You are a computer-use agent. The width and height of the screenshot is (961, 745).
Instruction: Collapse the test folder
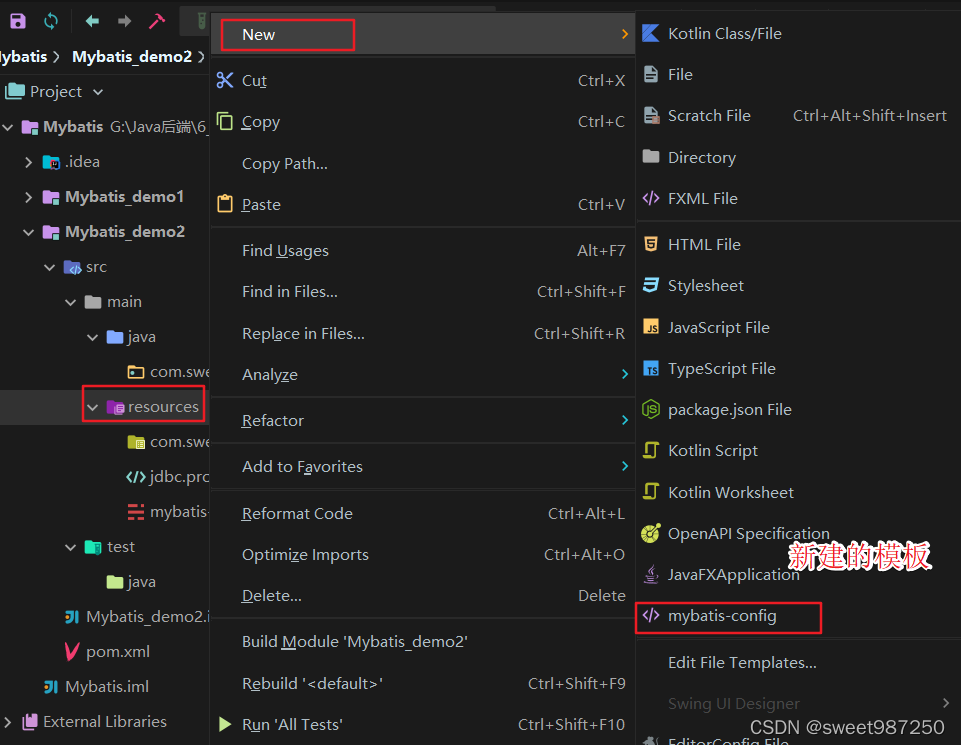pos(71,547)
